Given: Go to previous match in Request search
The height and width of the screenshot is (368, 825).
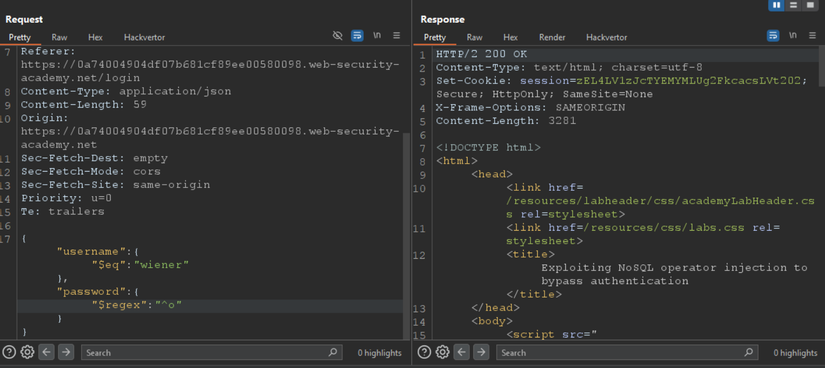Looking at the screenshot, I should coord(47,352).
